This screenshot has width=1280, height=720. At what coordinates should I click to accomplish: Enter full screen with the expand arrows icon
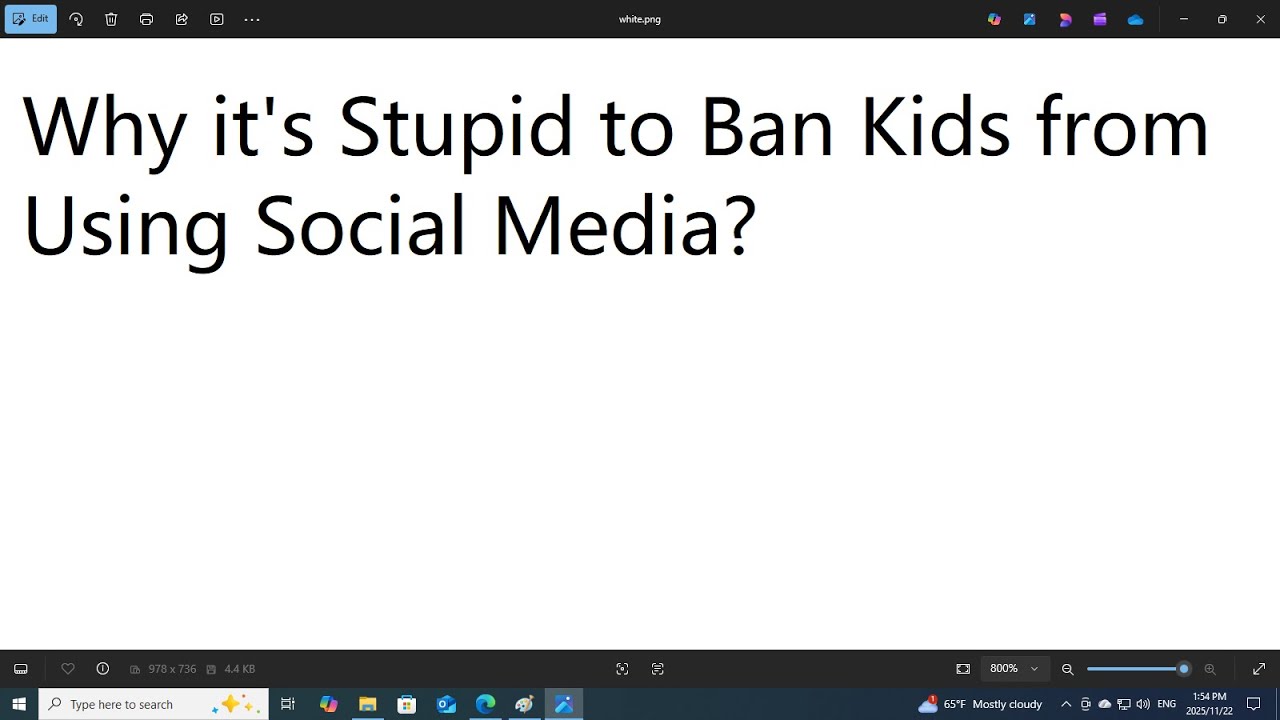(1259, 669)
